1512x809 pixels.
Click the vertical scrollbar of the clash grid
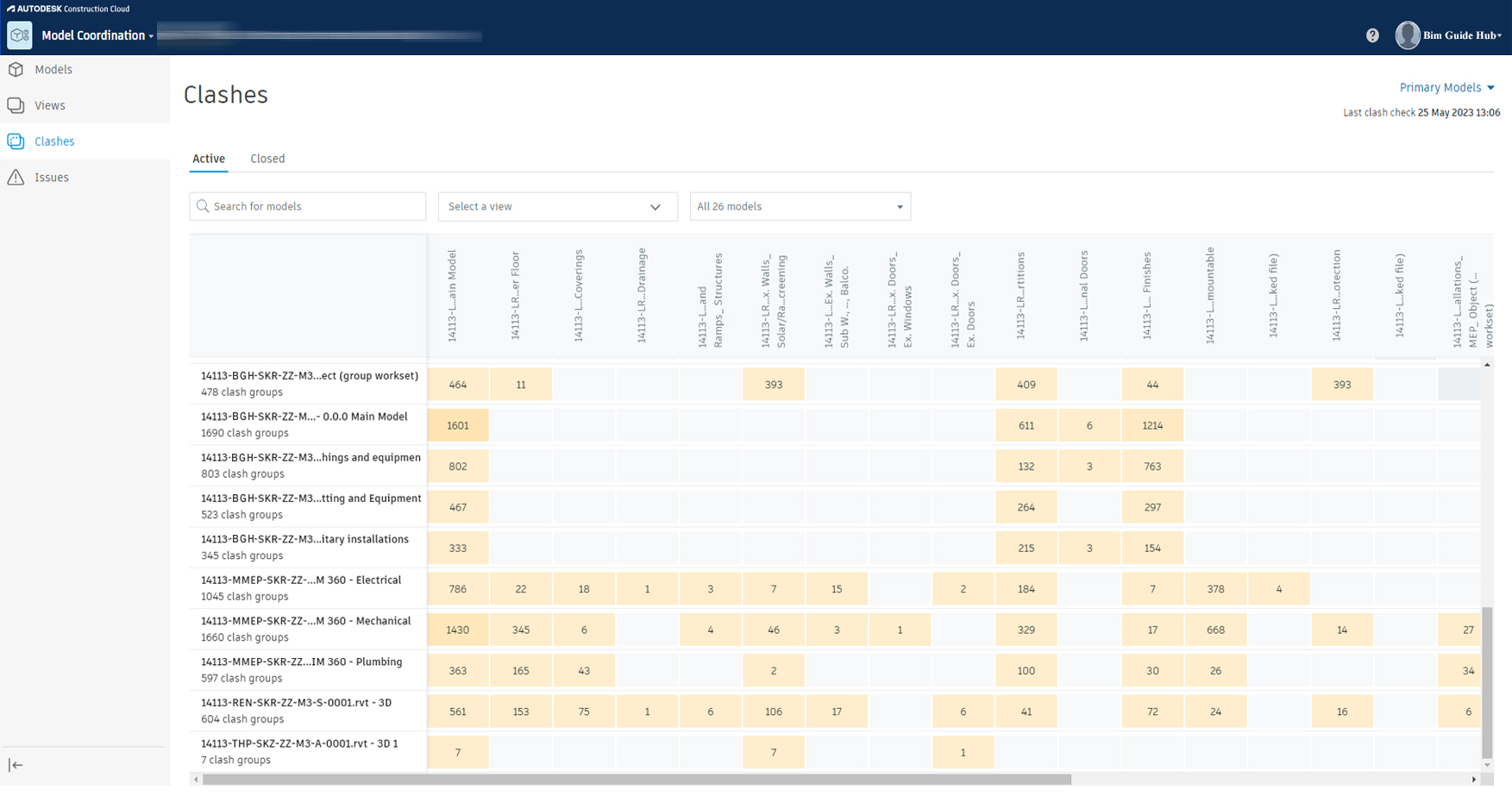pyautogui.click(x=1486, y=681)
